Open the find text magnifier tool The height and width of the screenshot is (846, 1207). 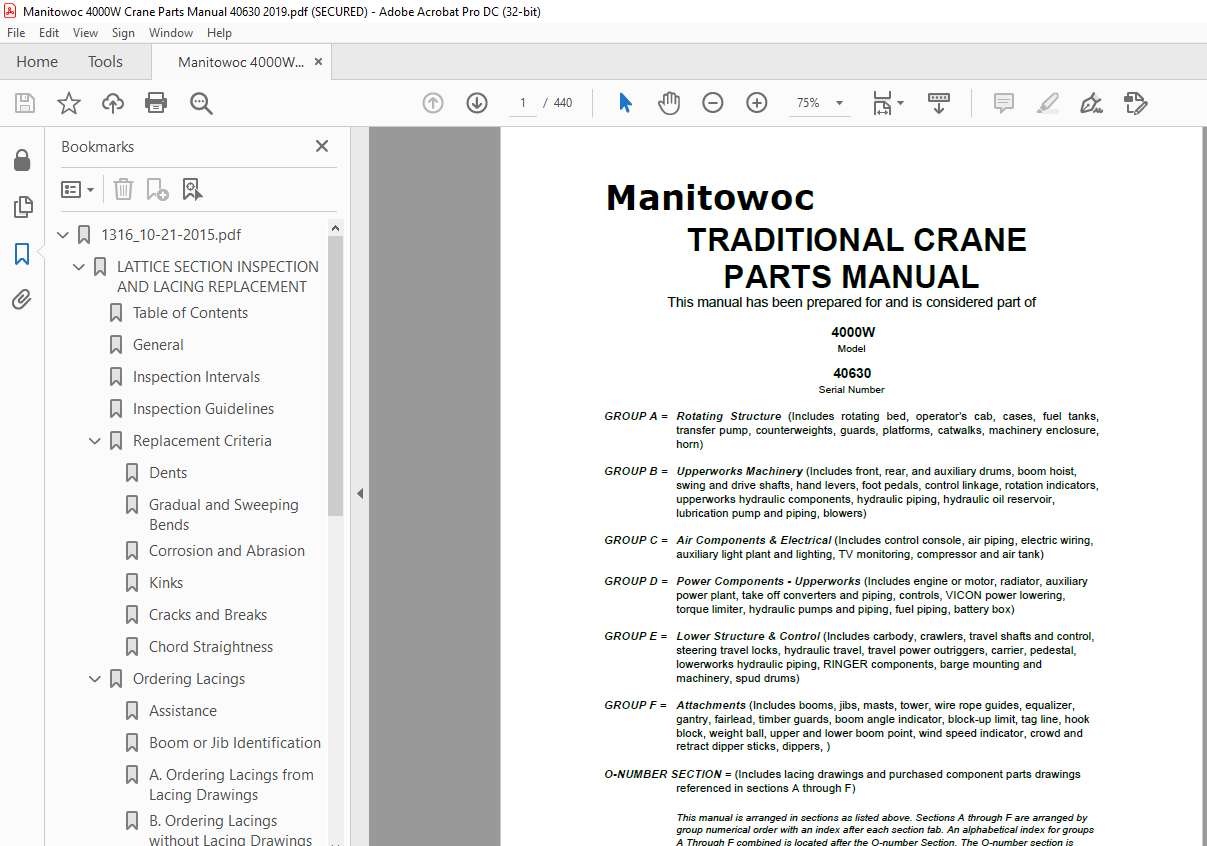[201, 103]
